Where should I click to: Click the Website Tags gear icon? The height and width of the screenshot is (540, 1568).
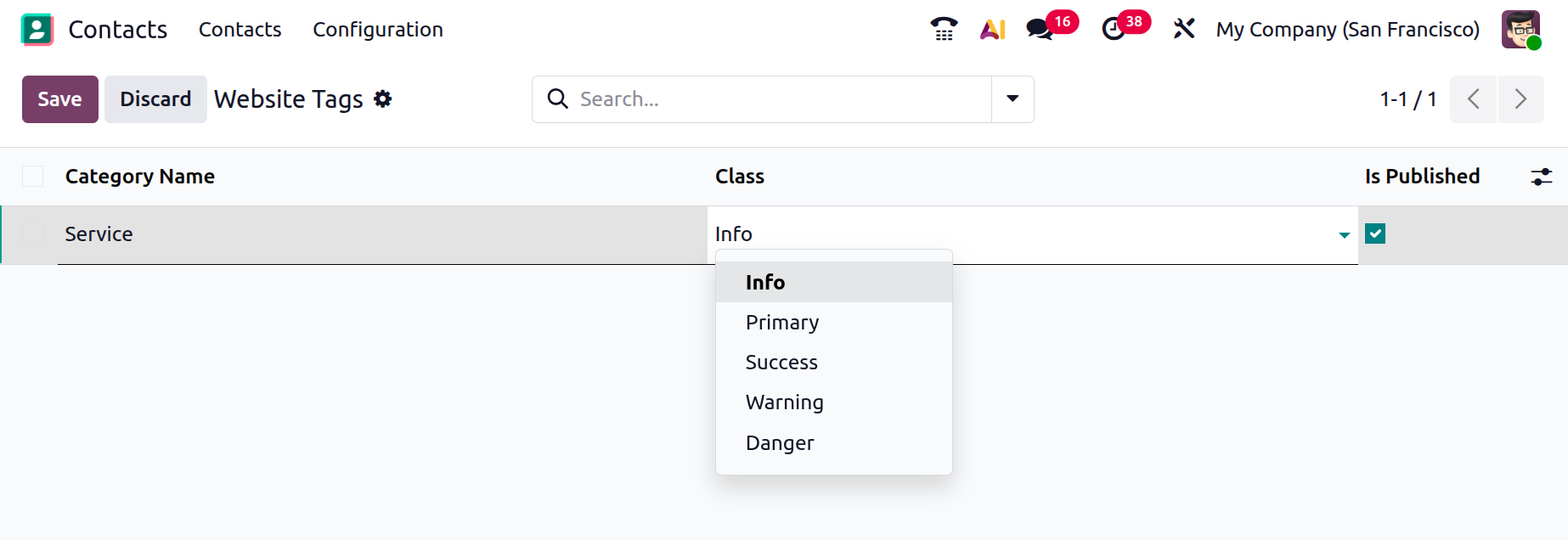[x=383, y=99]
